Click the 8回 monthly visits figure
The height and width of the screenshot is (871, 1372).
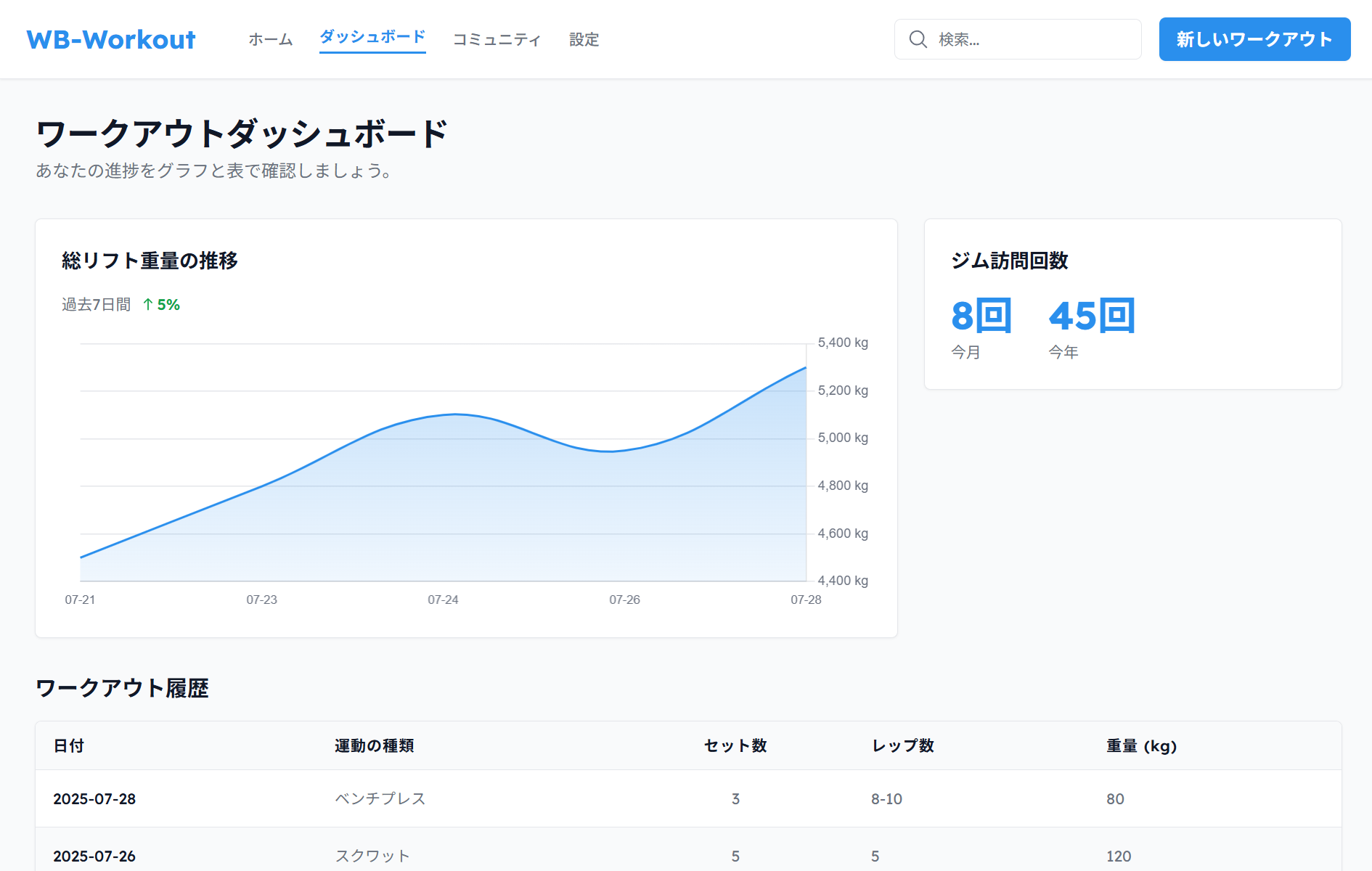981,316
